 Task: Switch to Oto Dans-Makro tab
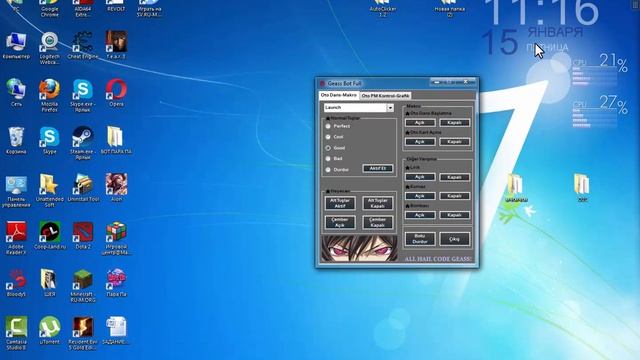pos(338,95)
